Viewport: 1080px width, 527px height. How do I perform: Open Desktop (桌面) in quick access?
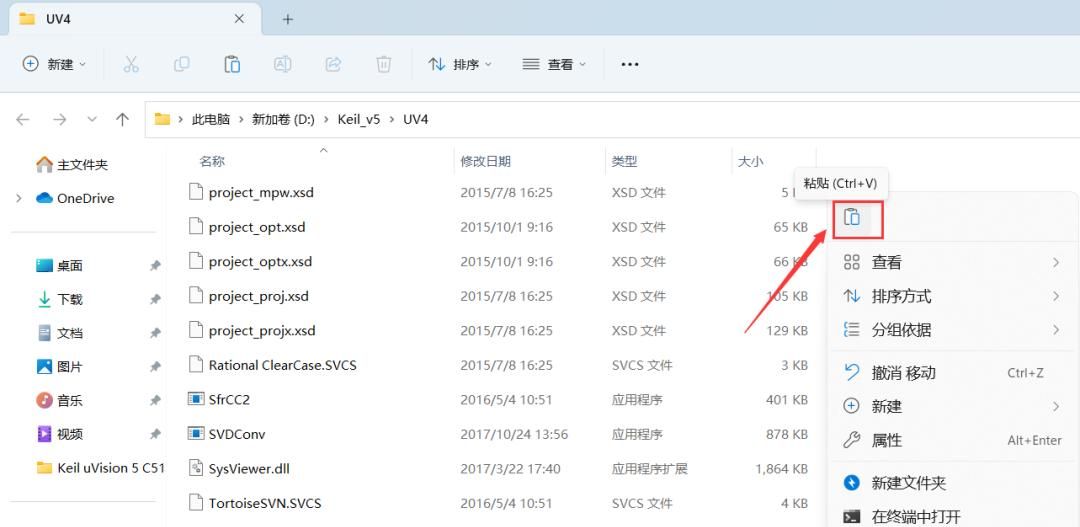(x=59, y=265)
